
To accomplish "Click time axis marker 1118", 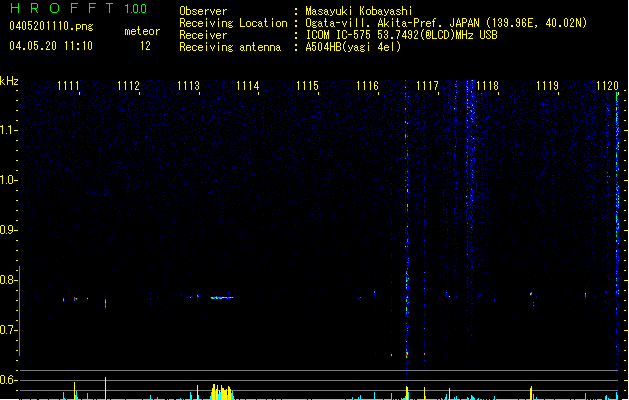I will [487, 86].
